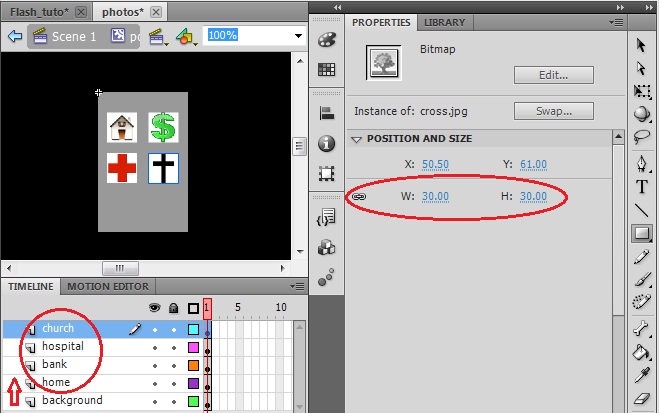Click the back arrow in edit bar
659x413 pixels.
pos(15,36)
